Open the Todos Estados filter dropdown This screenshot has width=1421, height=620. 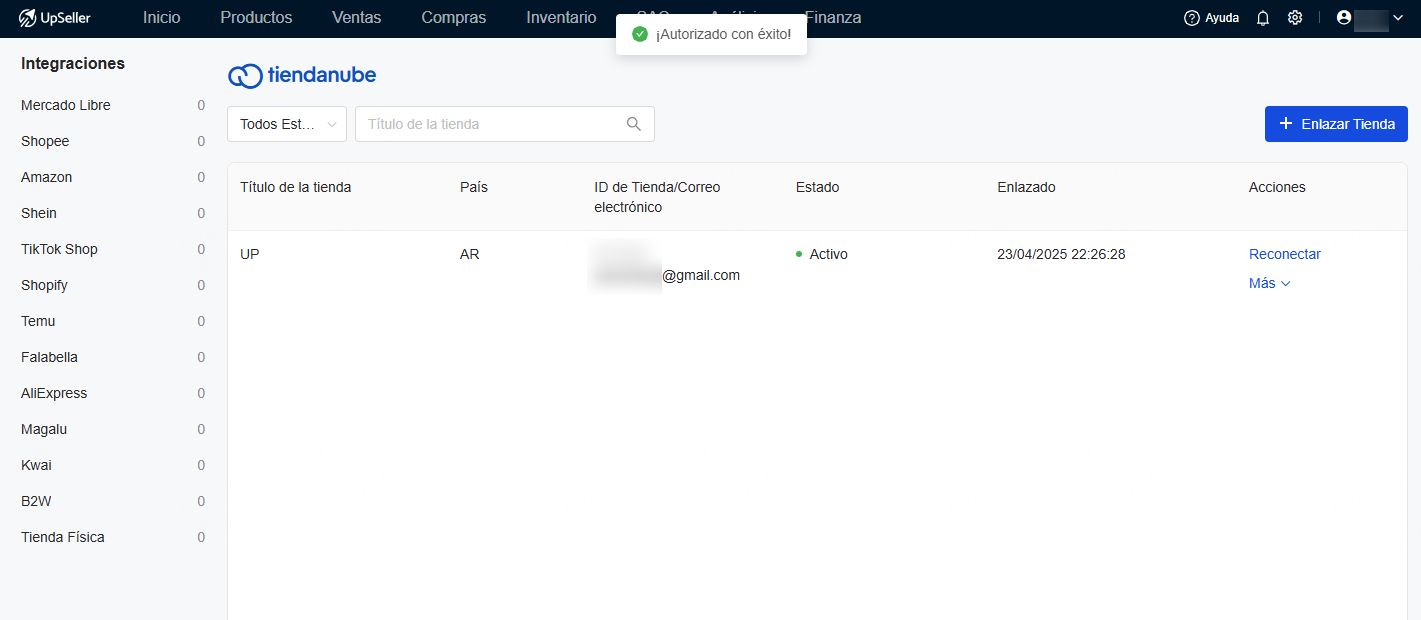pyautogui.click(x=287, y=124)
